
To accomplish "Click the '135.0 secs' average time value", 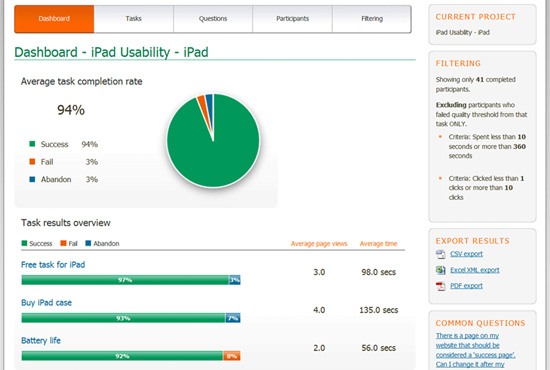I will [379, 310].
